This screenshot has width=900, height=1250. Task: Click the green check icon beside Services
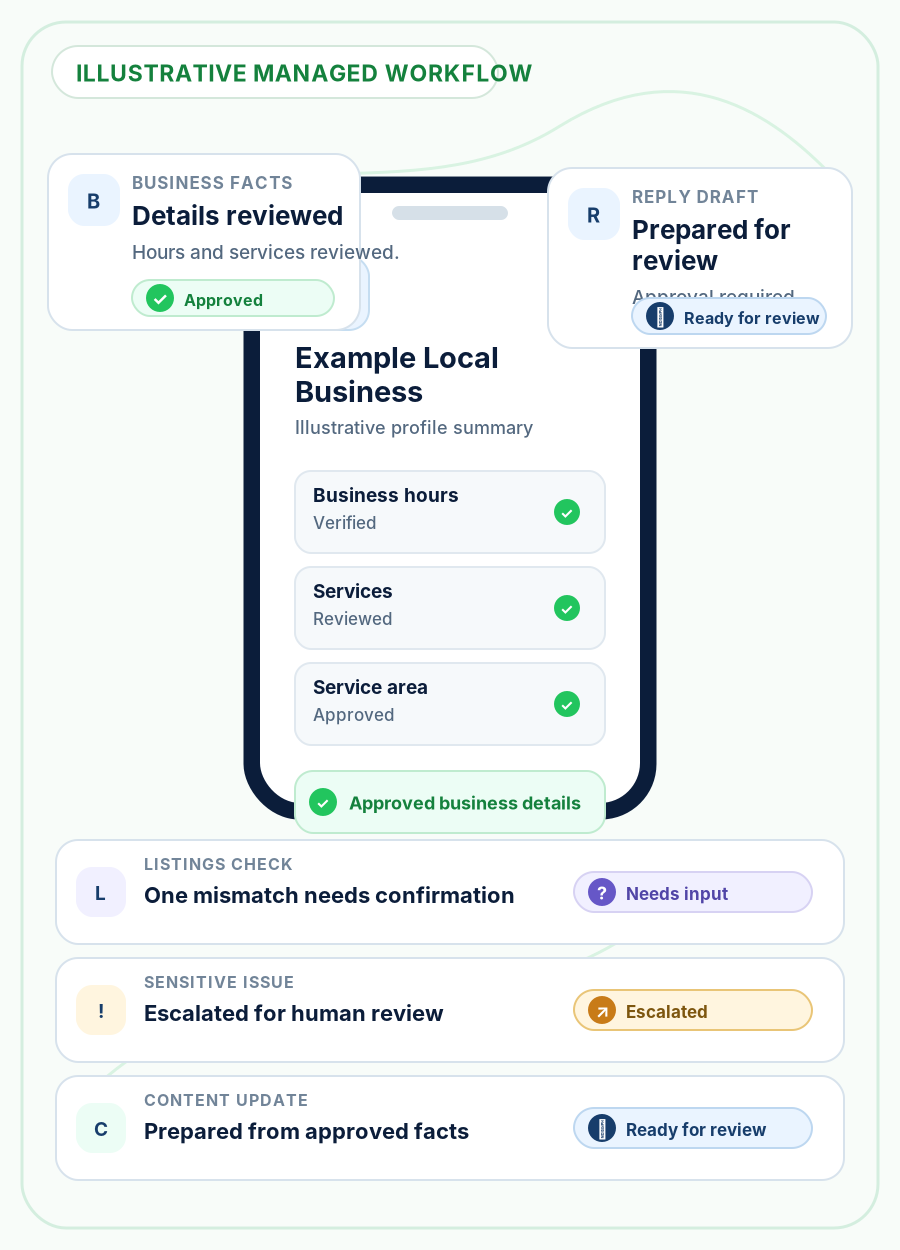click(567, 608)
